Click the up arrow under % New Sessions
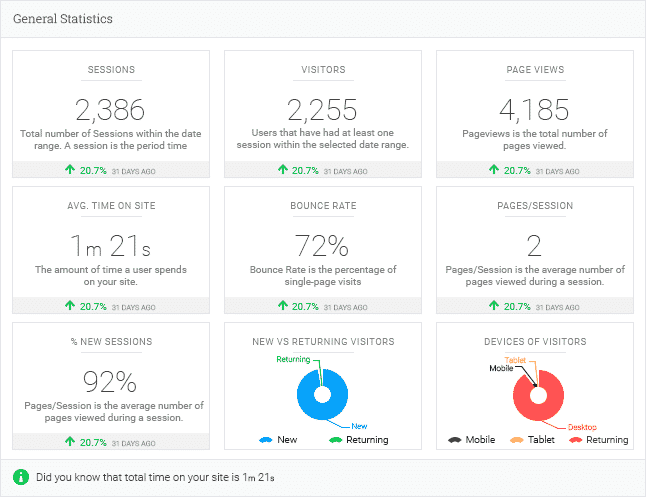The width and height of the screenshot is (646, 497). (x=70, y=441)
